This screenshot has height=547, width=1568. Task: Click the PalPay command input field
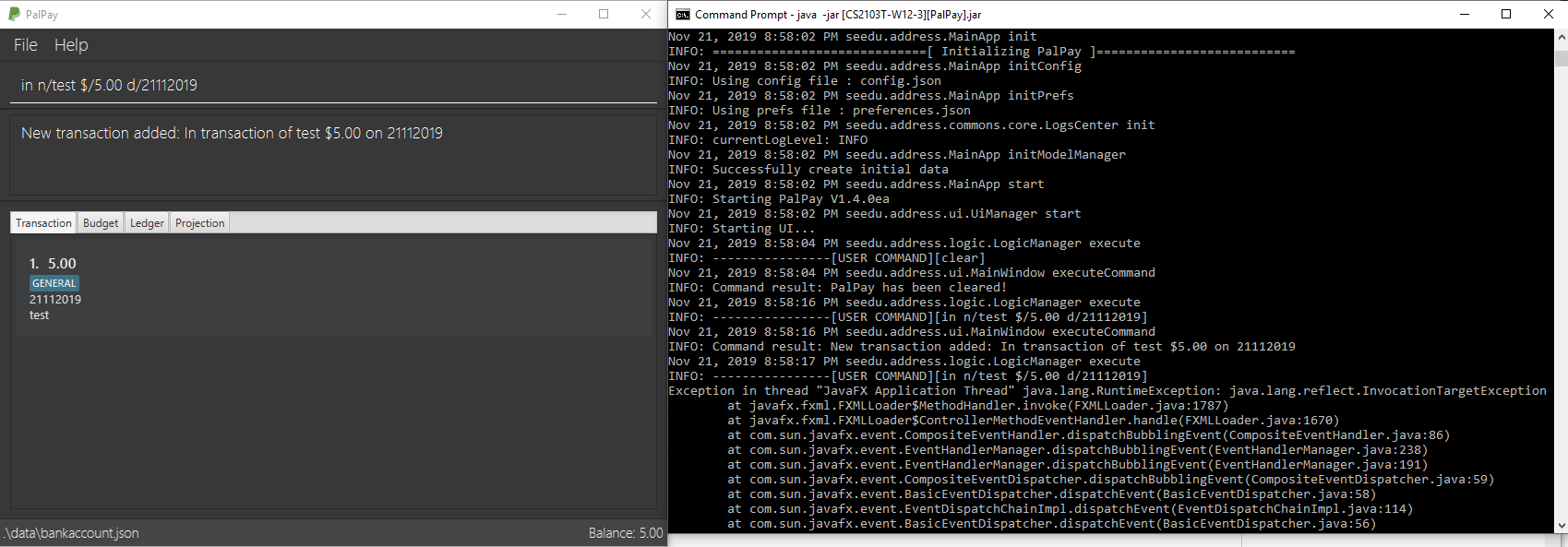coord(333,85)
